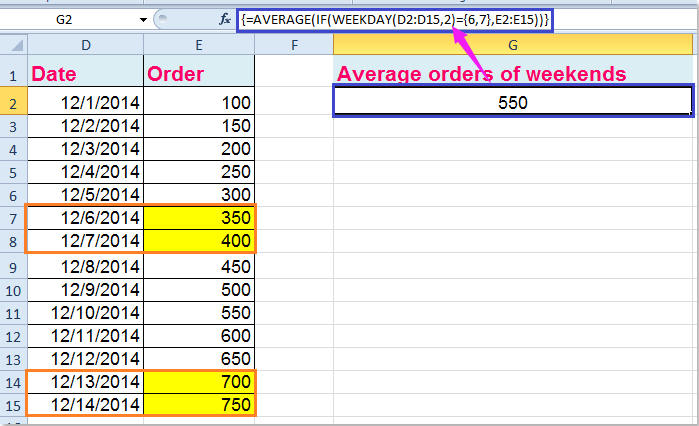Select row 15 header
Screen dimensions: 699x426
coord(14,405)
